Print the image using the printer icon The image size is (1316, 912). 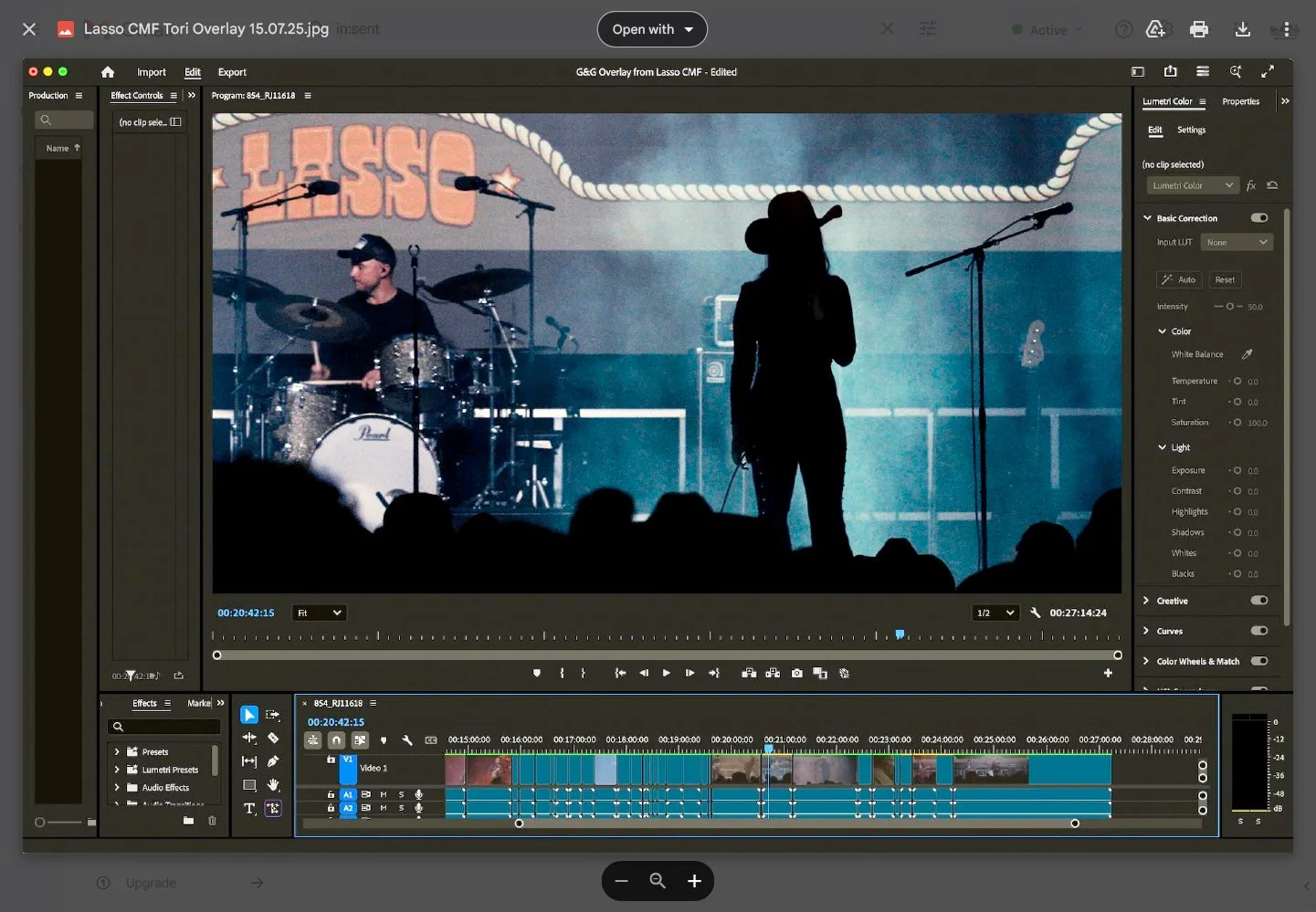point(1199,29)
